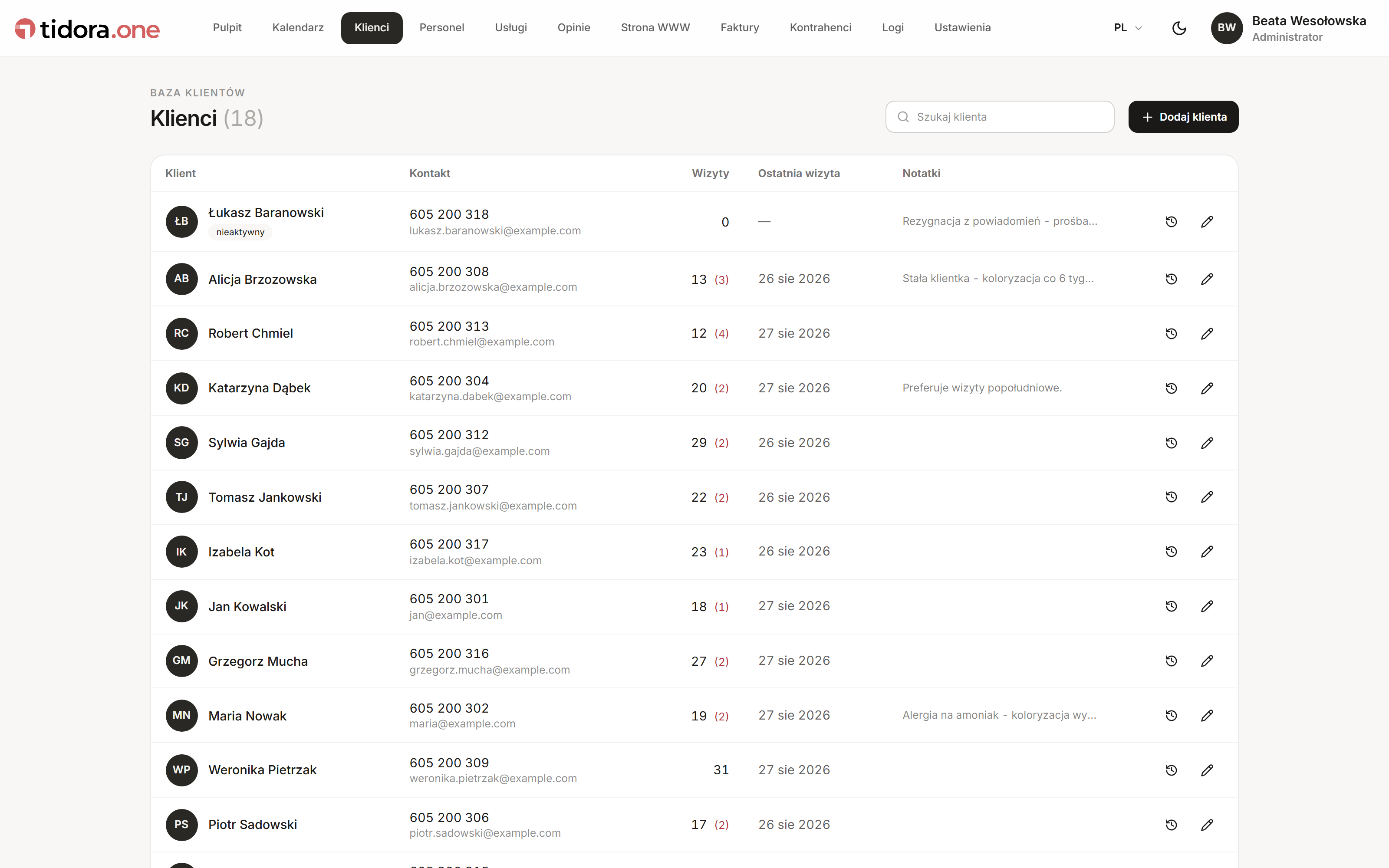Edit Katarzyna Dąbek with pencil icon
Viewport: 1389px width, 868px height.
coord(1207,388)
